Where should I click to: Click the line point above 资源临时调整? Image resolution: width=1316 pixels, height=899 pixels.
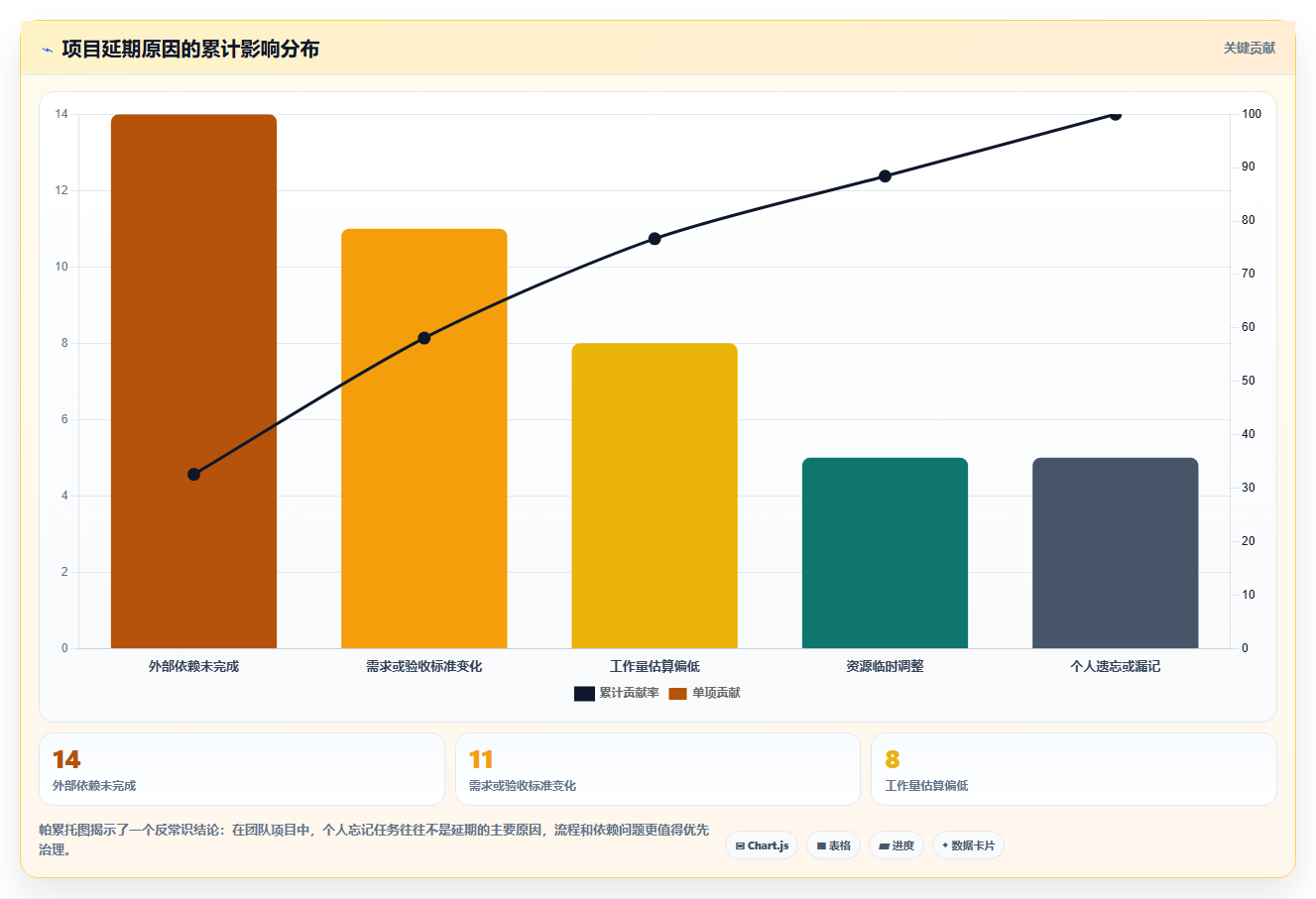pyautogui.click(x=885, y=176)
